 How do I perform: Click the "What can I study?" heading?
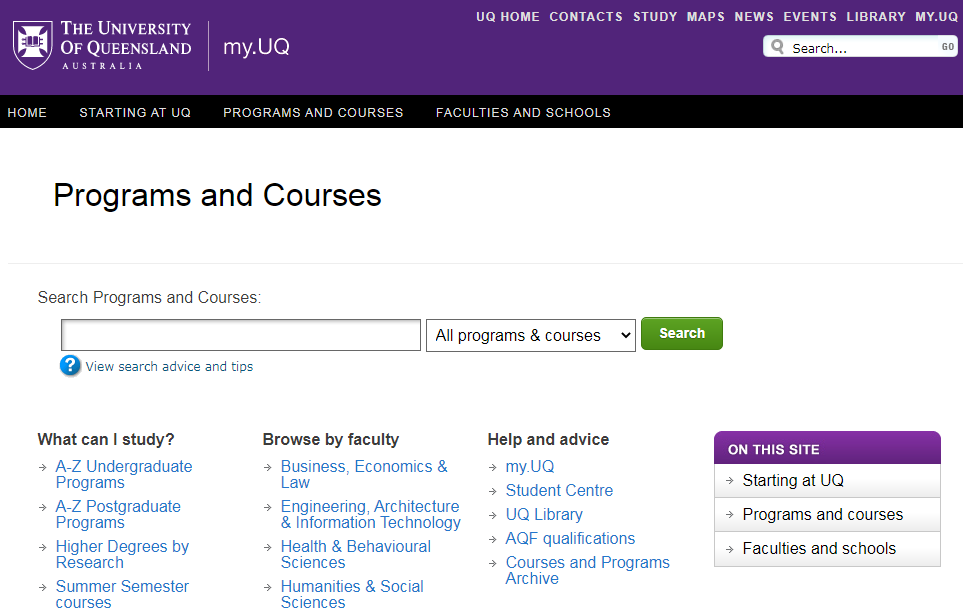click(x=106, y=439)
